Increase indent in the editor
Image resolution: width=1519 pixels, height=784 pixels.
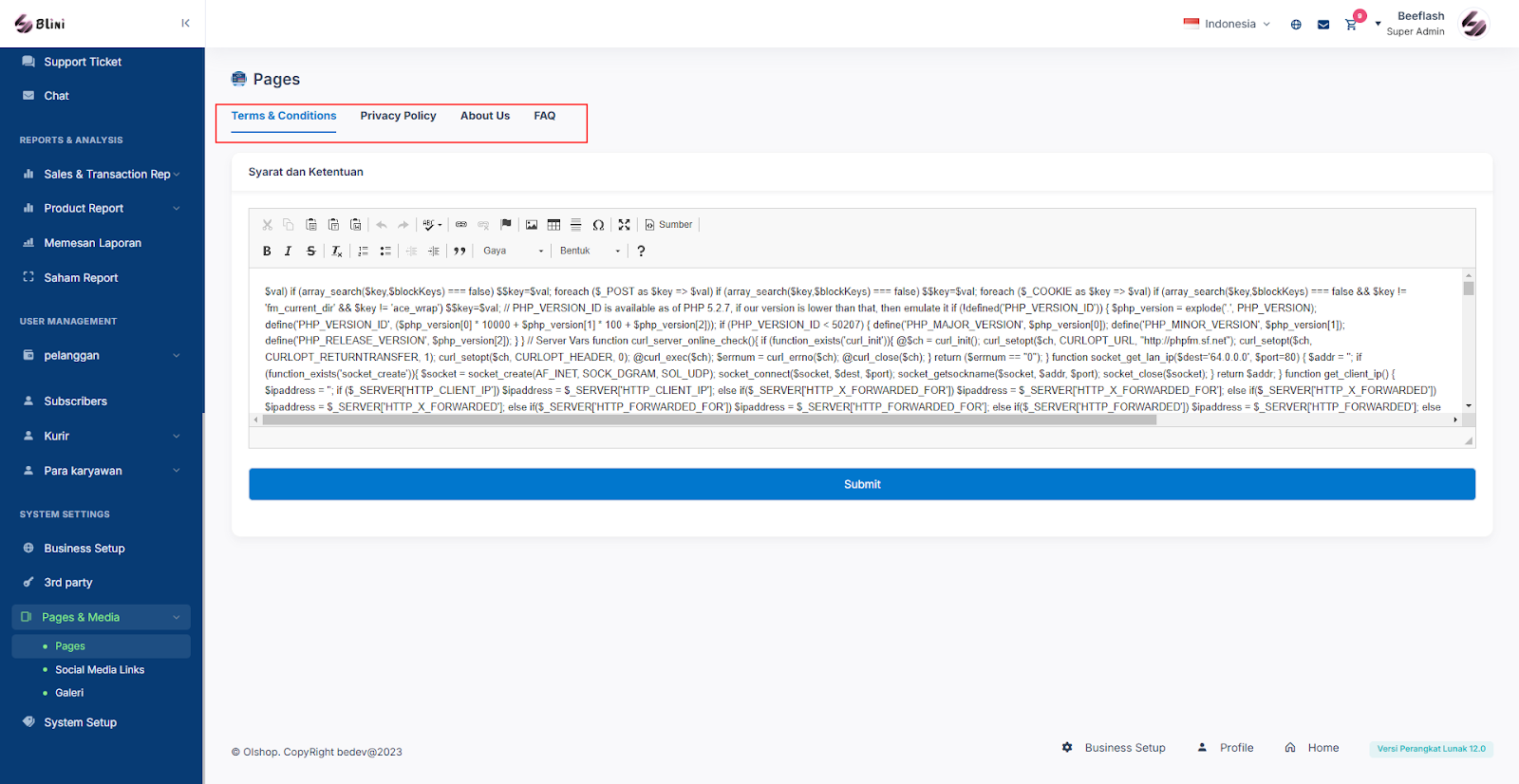[x=433, y=252]
